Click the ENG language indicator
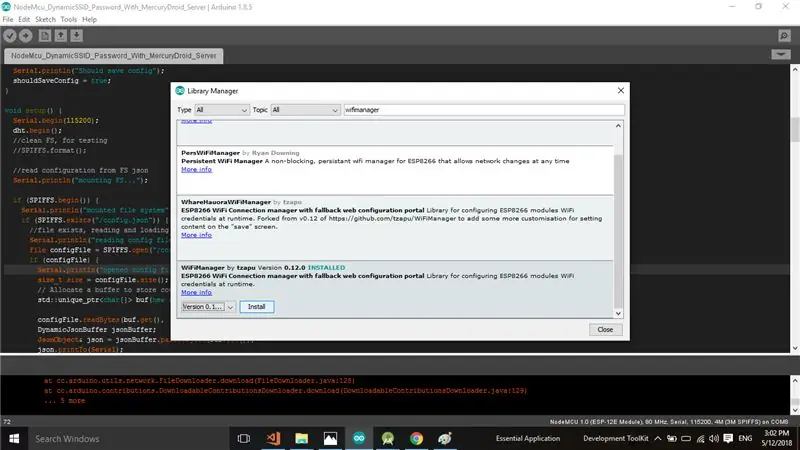Screen dimensions: 800x450 [x=745, y=438]
